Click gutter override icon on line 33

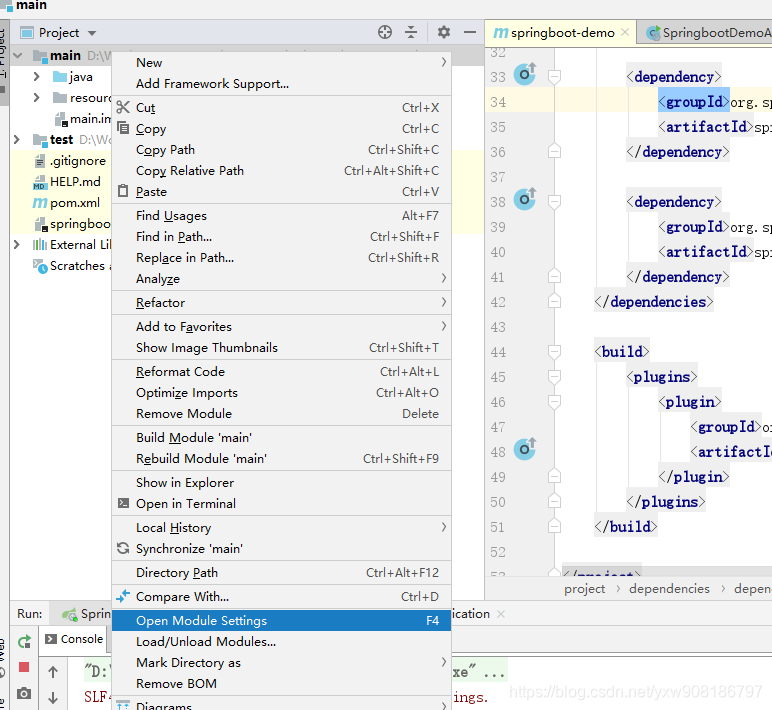pyautogui.click(x=525, y=74)
